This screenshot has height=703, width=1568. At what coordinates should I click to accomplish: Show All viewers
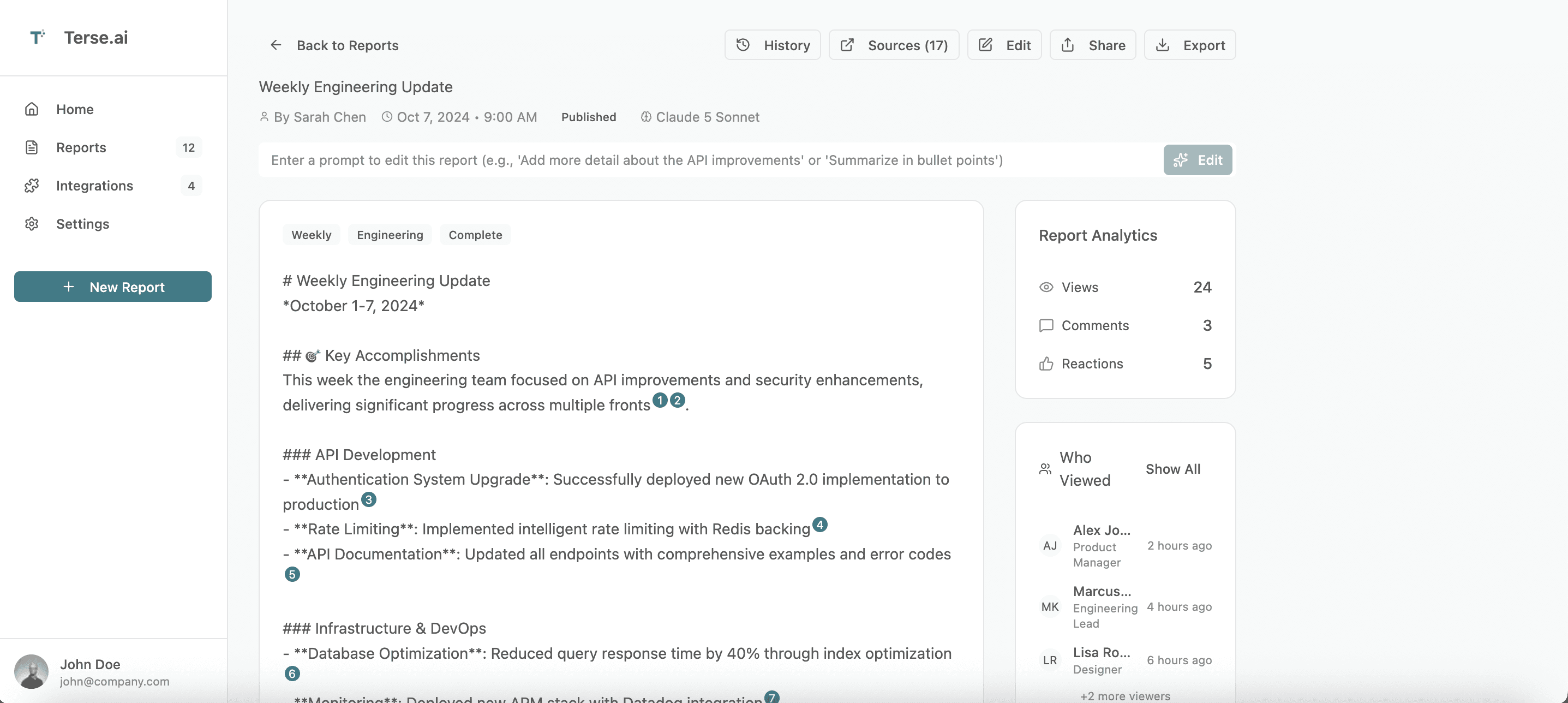1172,469
